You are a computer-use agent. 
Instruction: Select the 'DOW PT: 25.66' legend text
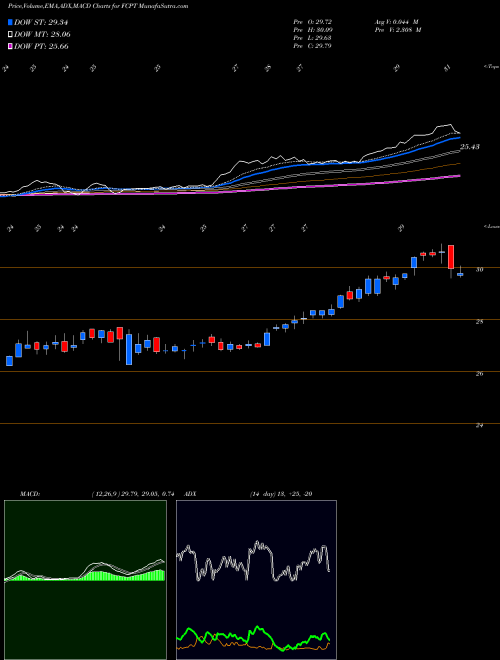click(x=41, y=46)
